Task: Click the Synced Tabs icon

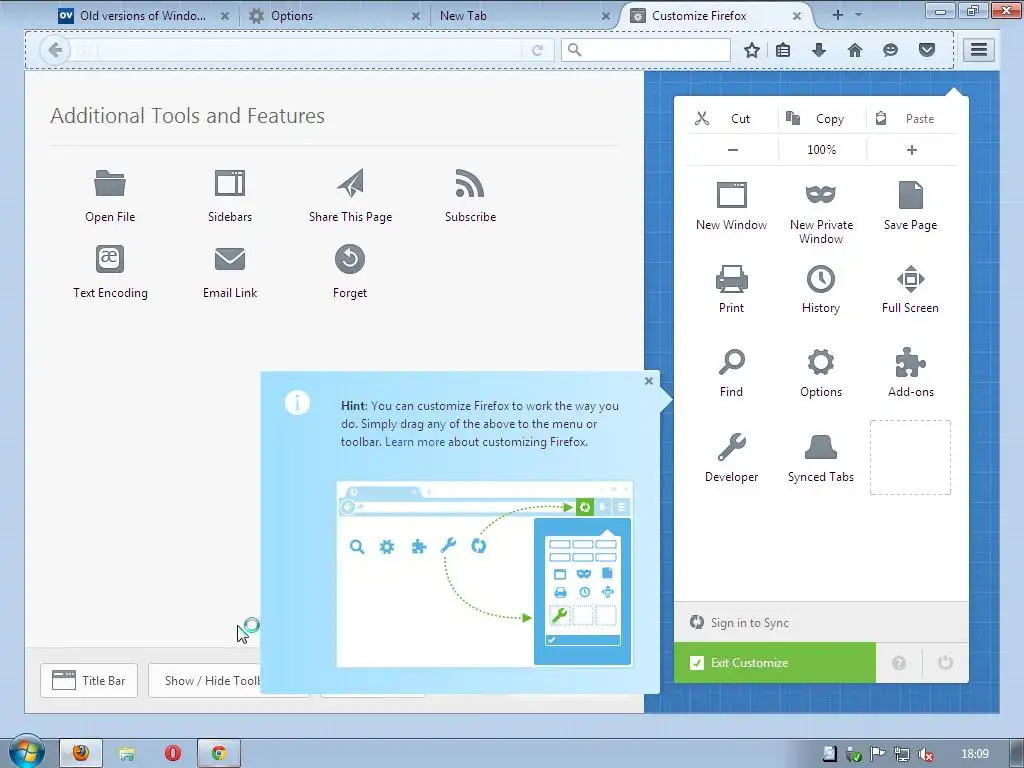Action: click(x=821, y=447)
